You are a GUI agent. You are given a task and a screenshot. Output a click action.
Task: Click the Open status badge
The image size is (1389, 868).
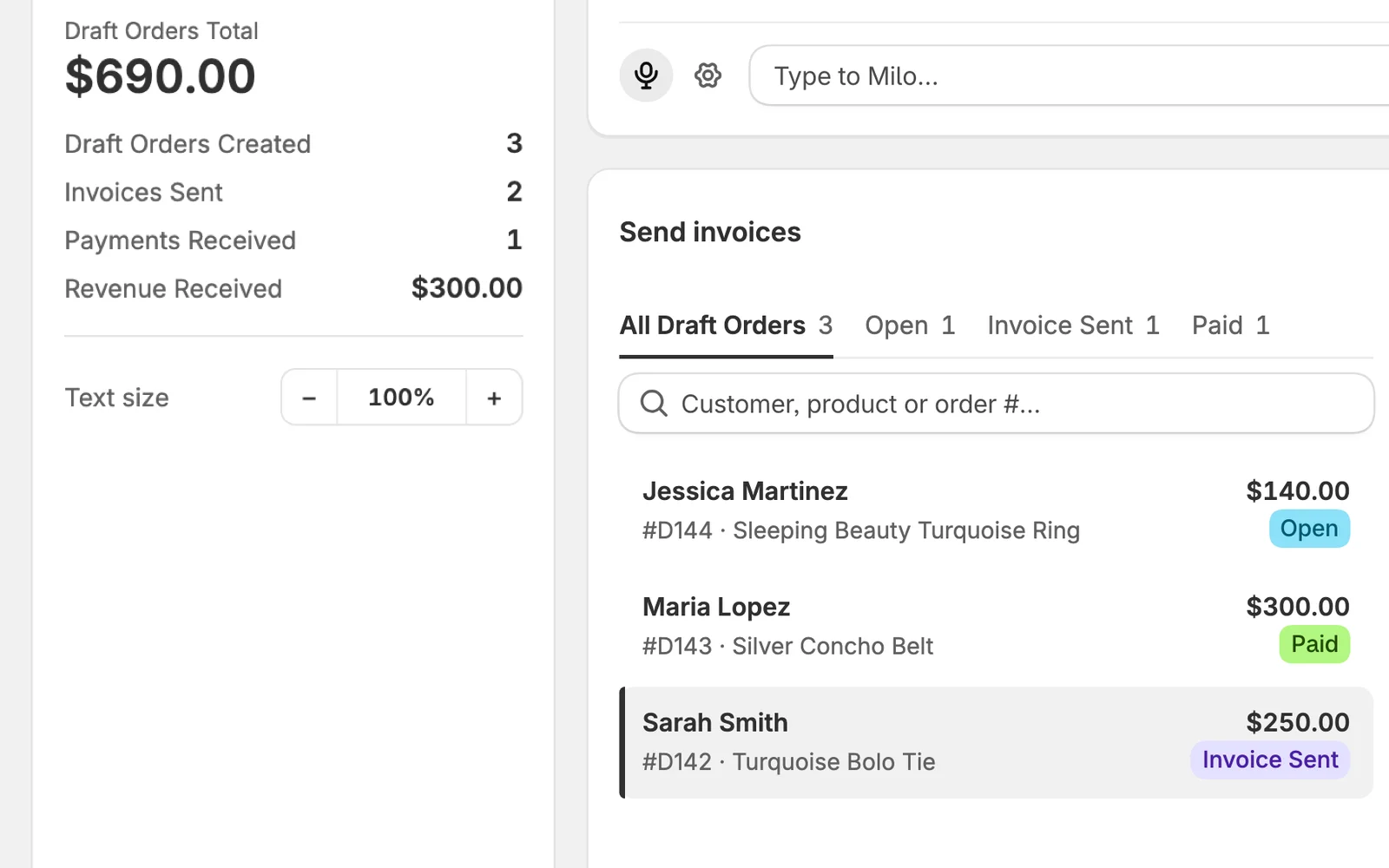pos(1309,529)
